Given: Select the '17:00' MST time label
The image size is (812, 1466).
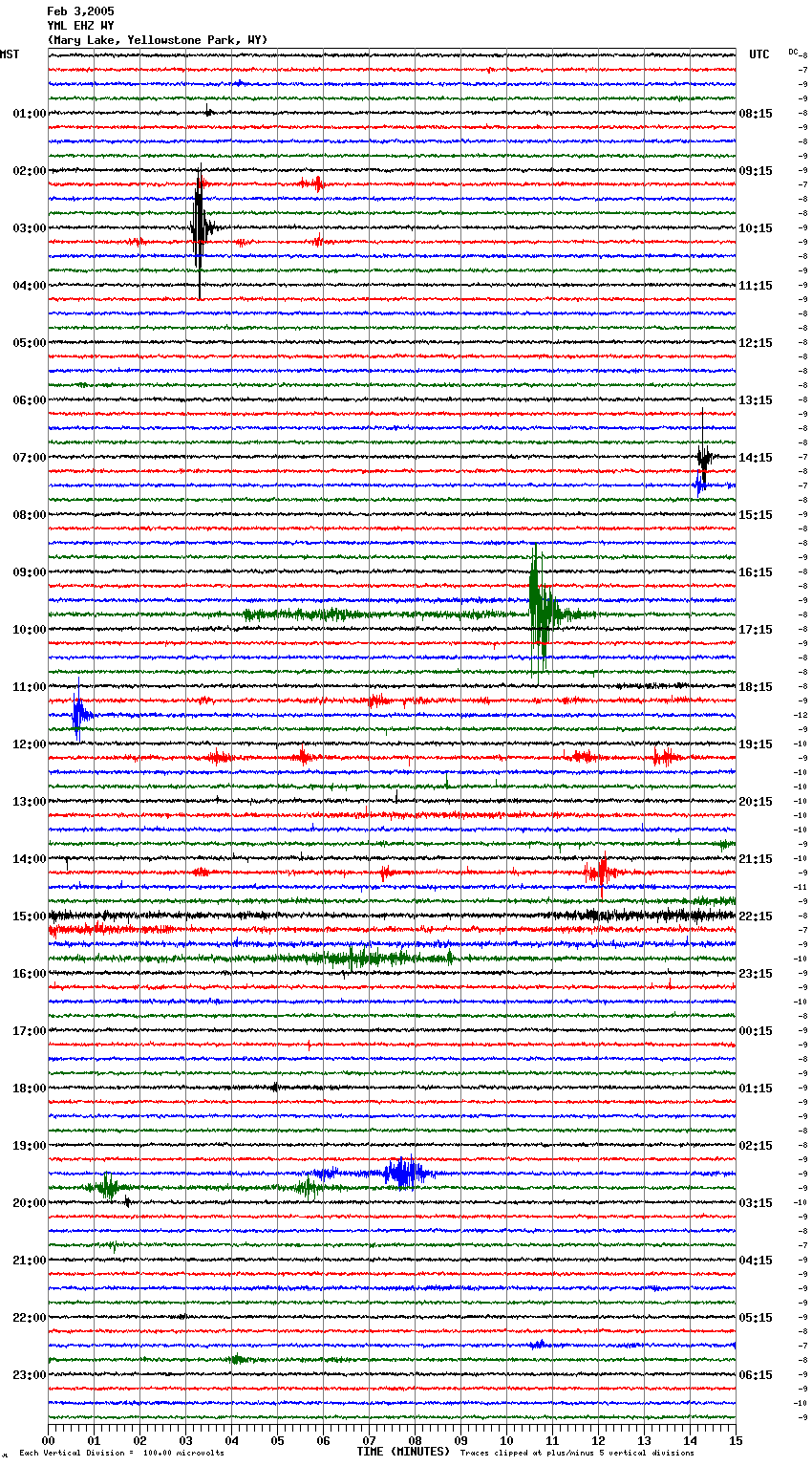Looking at the screenshot, I should (x=30, y=1031).
